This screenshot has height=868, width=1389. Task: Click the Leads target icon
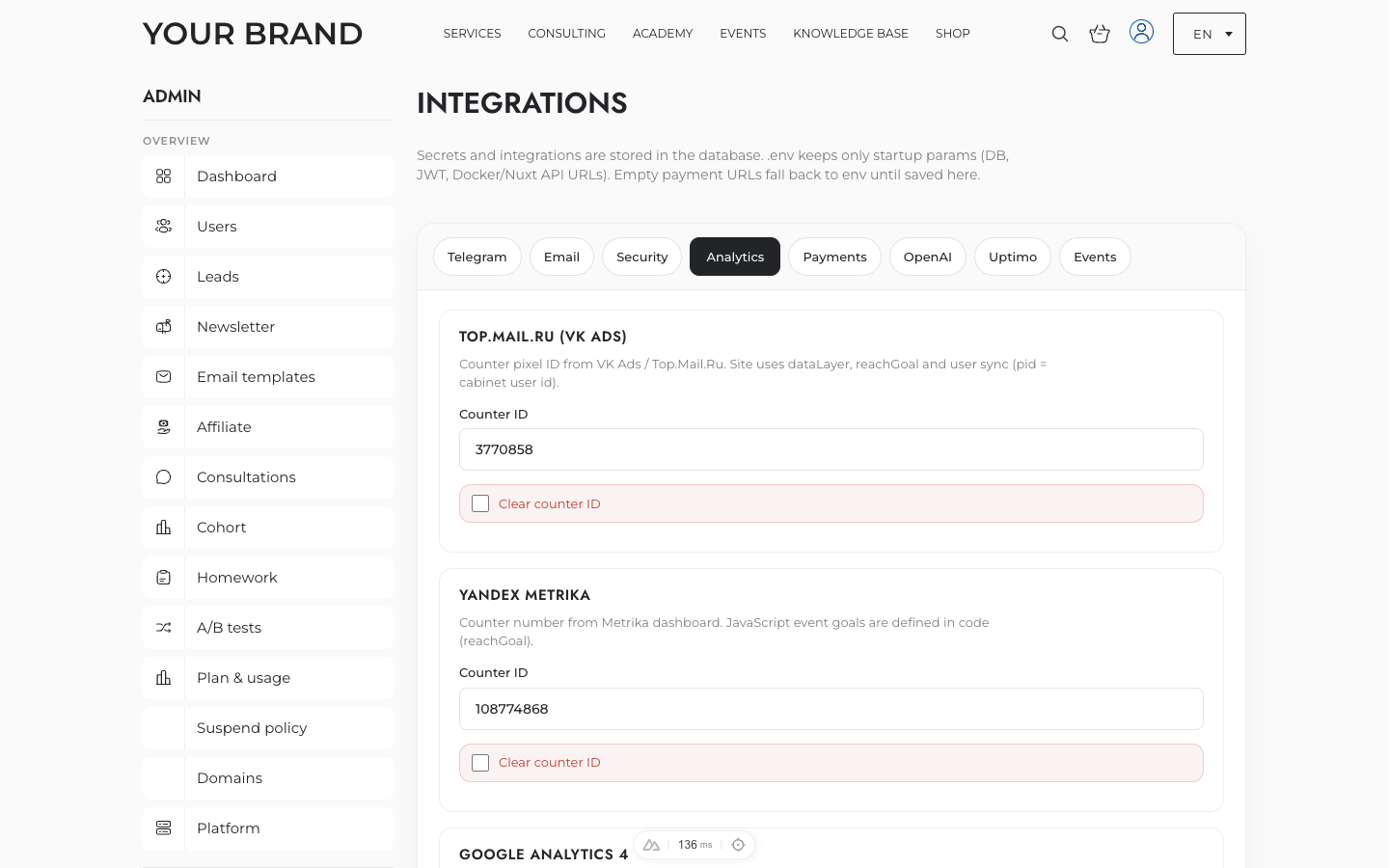[x=164, y=277]
